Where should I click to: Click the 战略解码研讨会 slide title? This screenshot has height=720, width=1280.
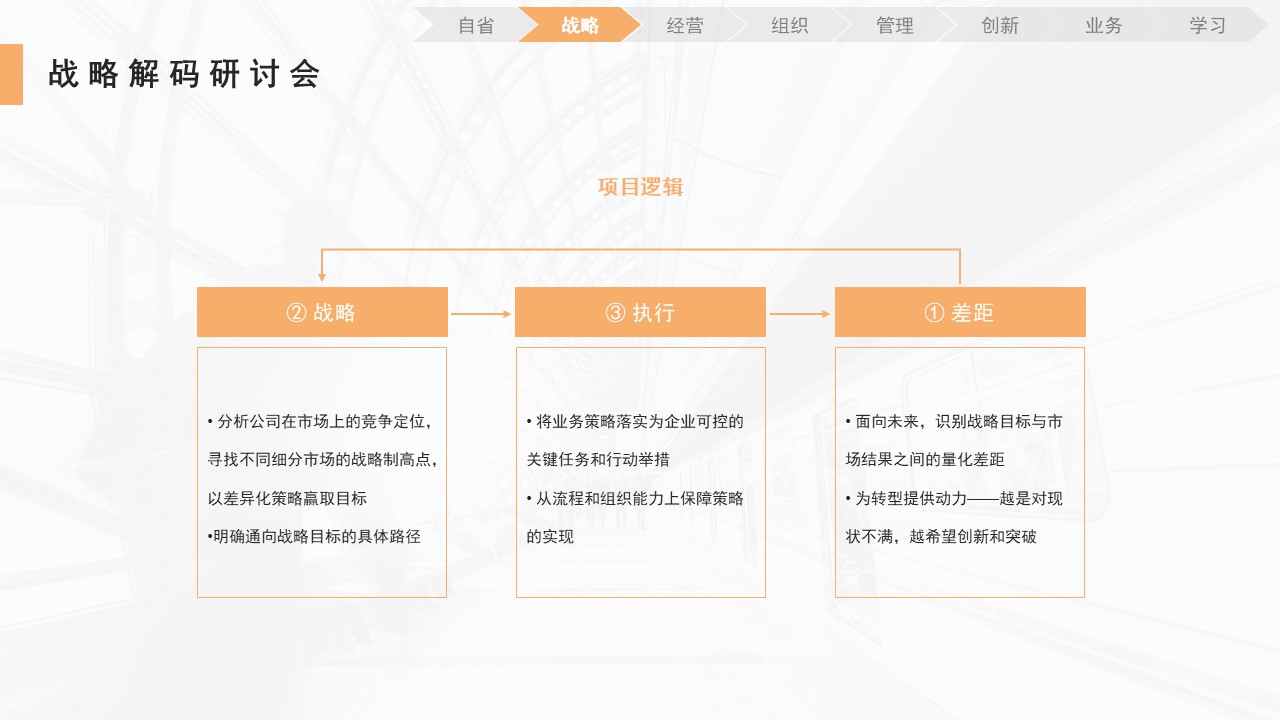pyautogui.click(x=184, y=74)
